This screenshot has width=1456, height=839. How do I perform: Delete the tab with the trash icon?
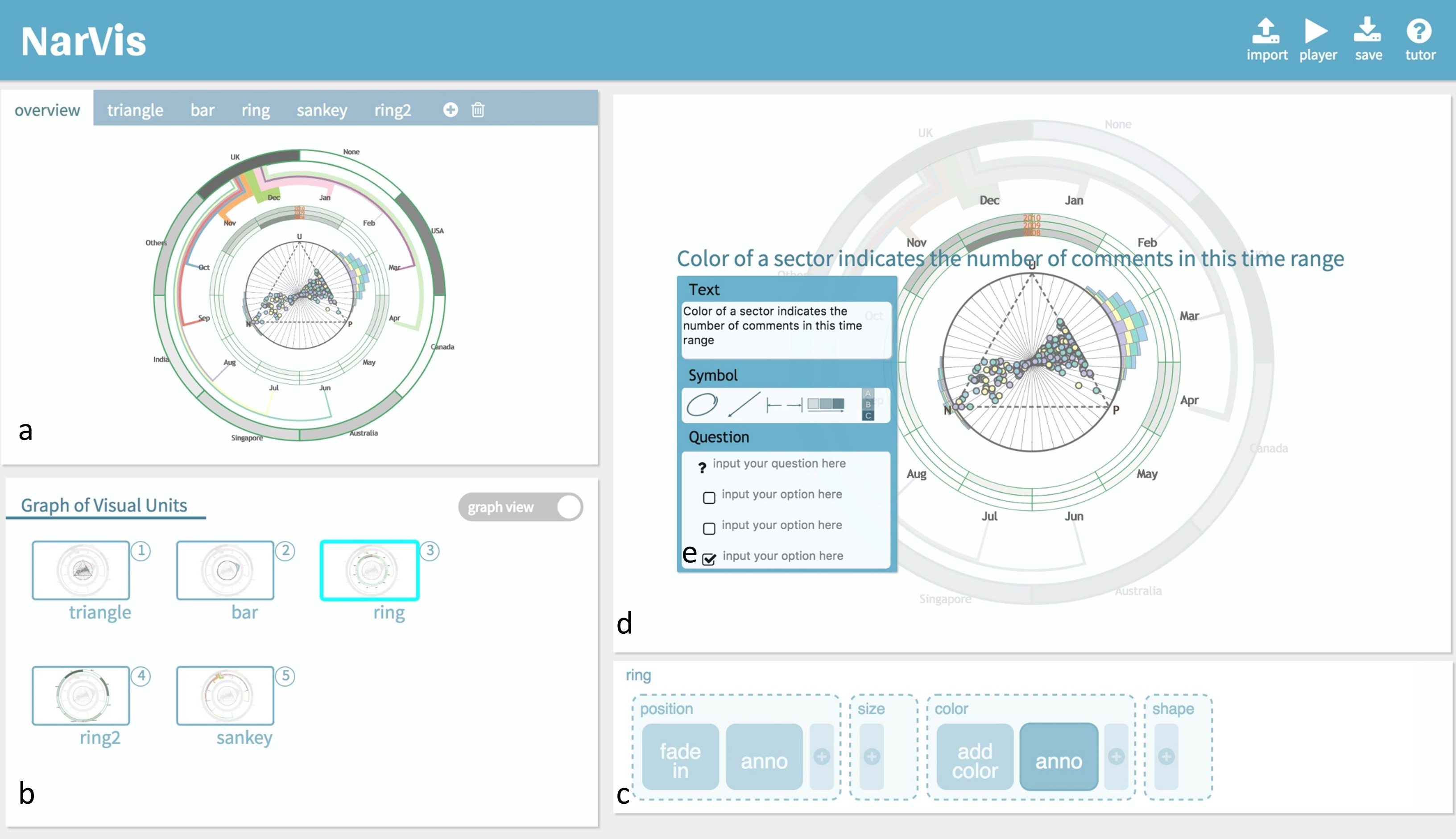(x=478, y=109)
